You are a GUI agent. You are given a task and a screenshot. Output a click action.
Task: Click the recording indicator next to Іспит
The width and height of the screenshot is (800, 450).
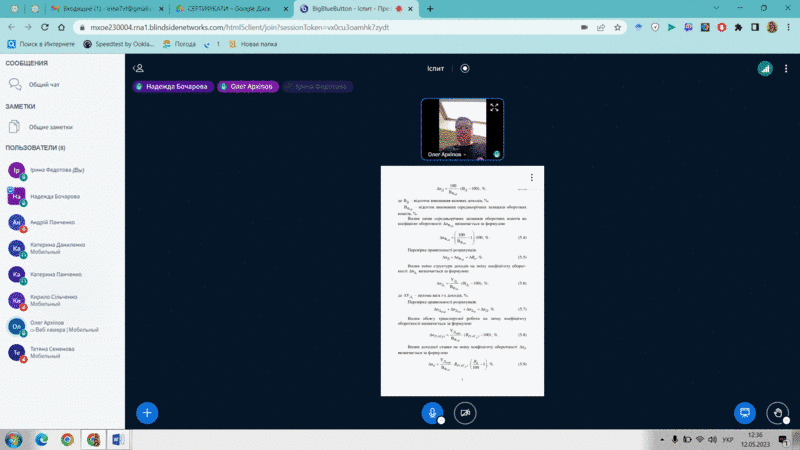tap(465, 68)
